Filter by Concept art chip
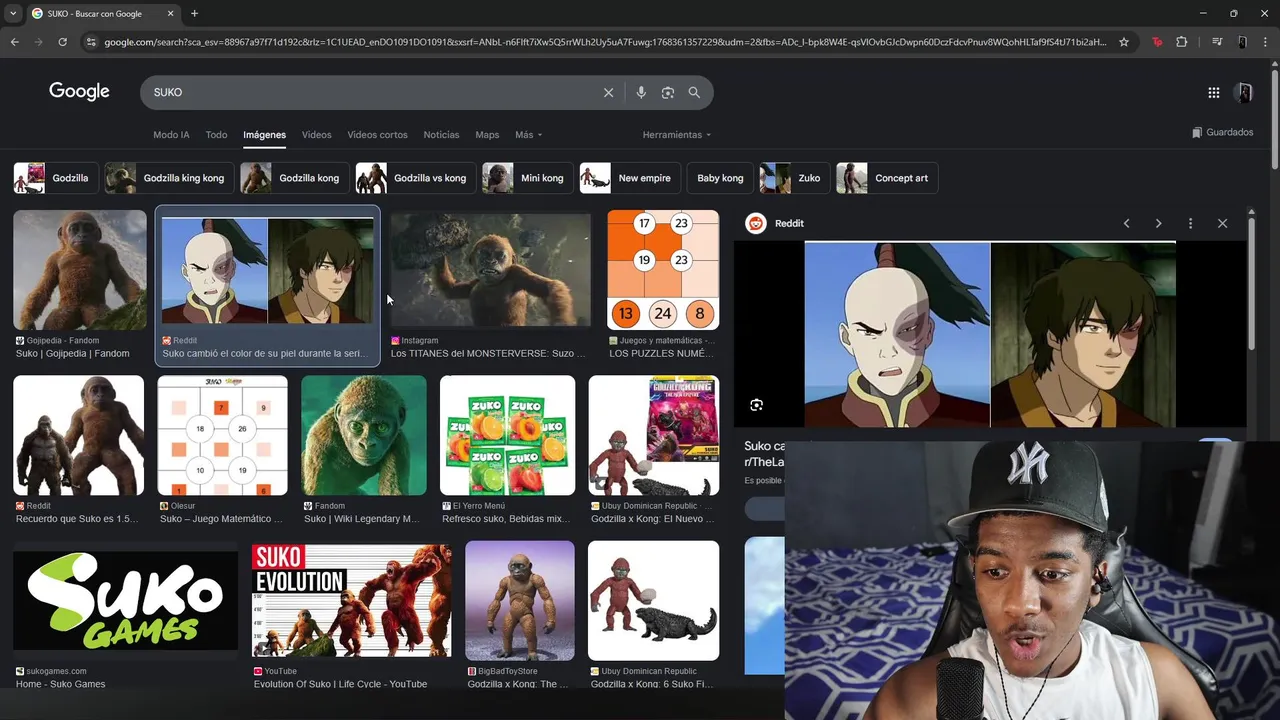1280x720 pixels. point(887,178)
